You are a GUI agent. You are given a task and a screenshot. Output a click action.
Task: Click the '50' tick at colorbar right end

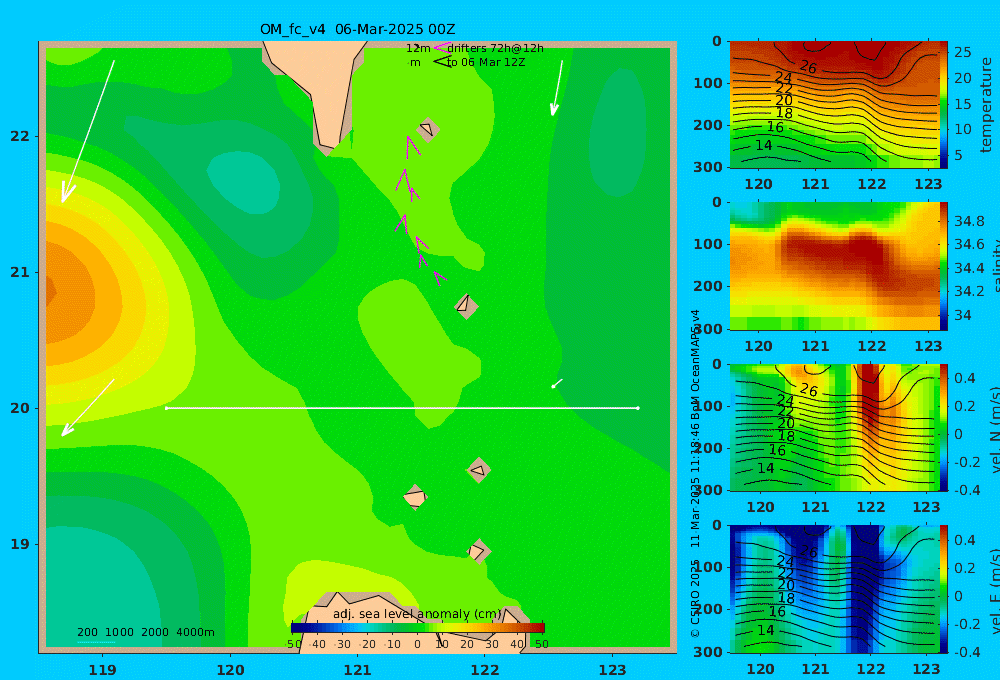tap(541, 644)
